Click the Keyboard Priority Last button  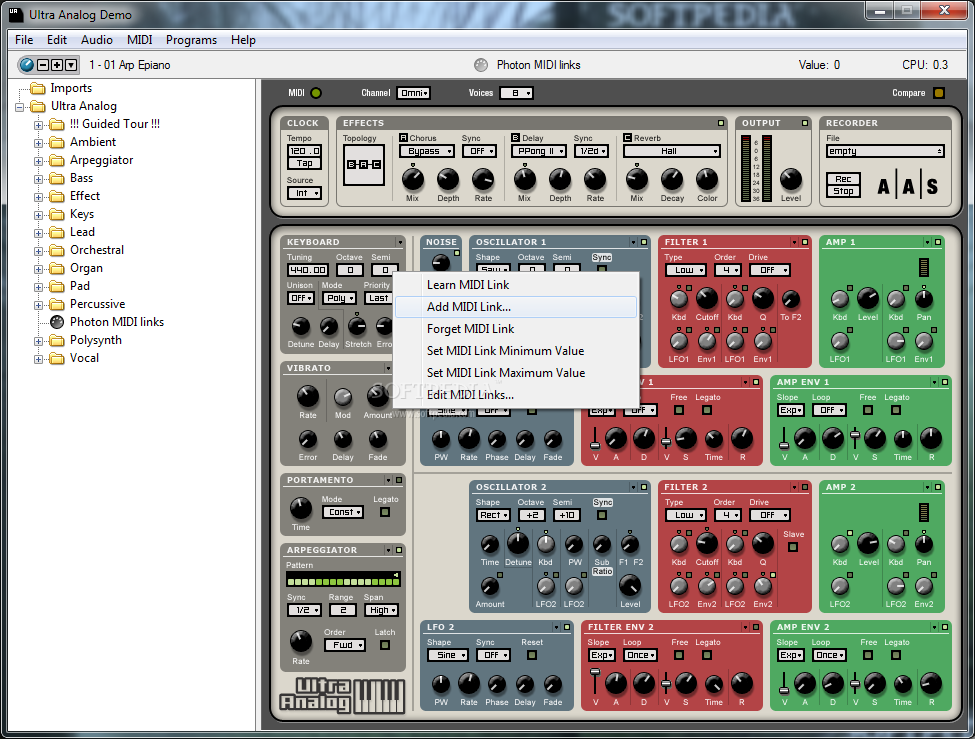click(379, 298)
